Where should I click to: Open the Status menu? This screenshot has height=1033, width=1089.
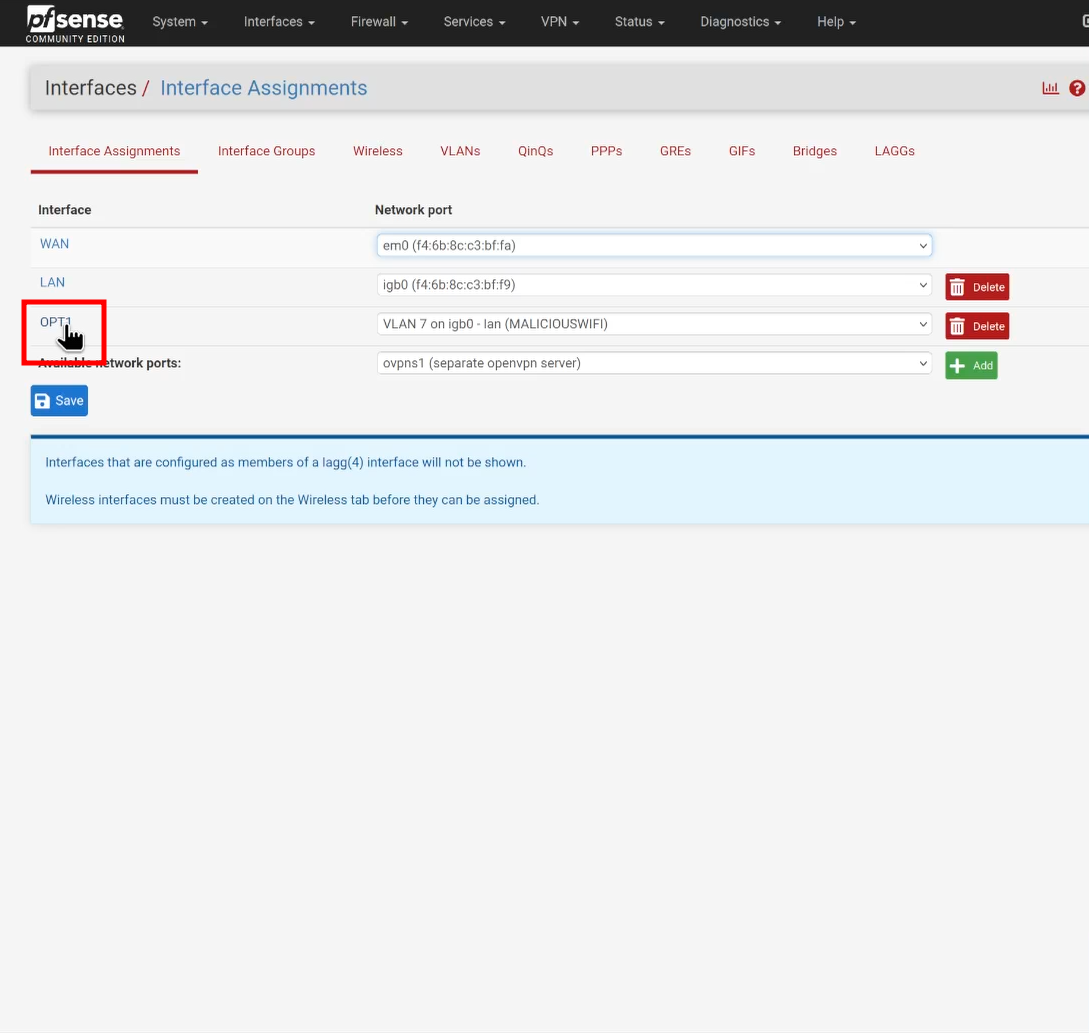pos(640,22)
